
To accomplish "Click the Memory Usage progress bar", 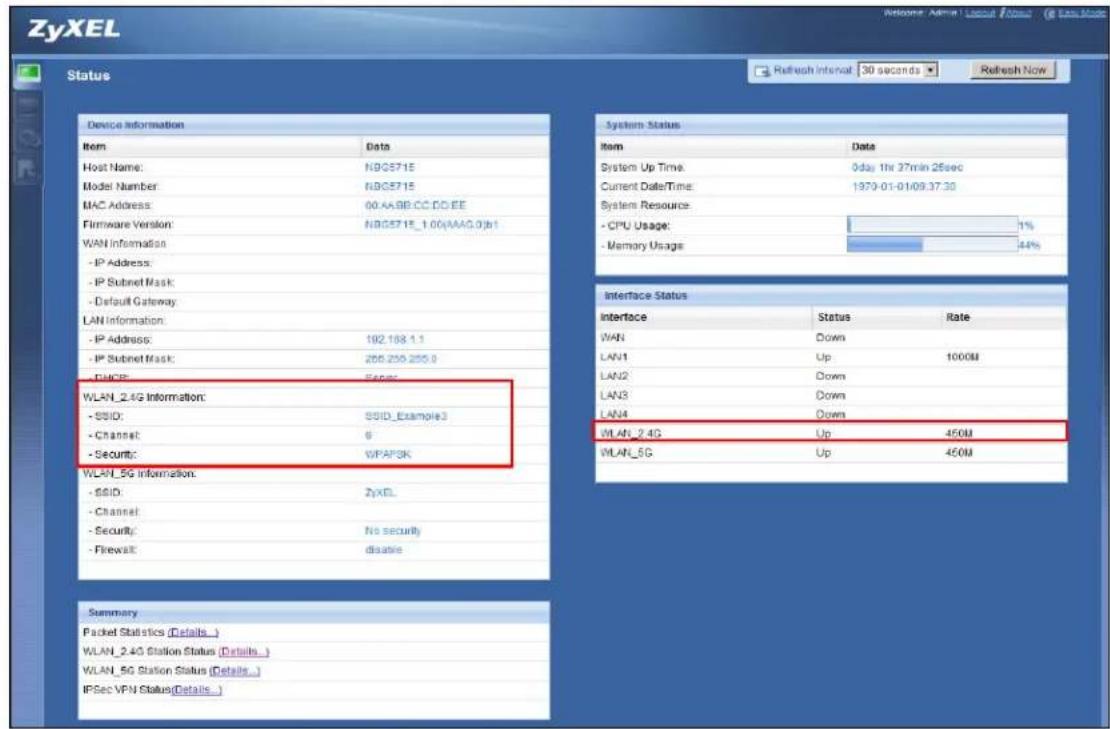I will (932, 245).
